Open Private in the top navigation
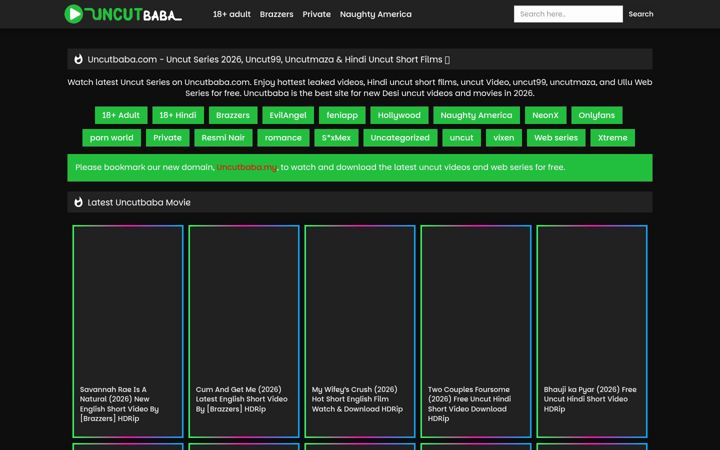Image resolution: width=720 pixels, height=450 pixels. point(316,14)
